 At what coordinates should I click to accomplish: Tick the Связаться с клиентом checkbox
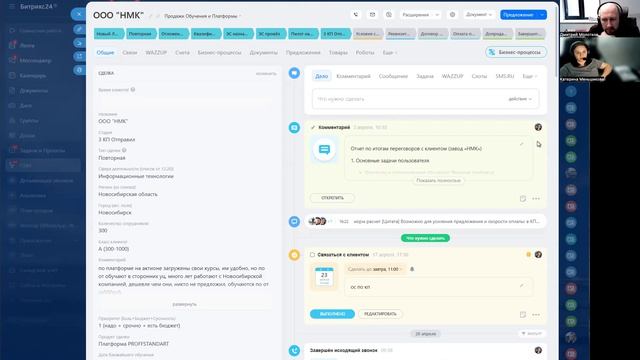312,255
